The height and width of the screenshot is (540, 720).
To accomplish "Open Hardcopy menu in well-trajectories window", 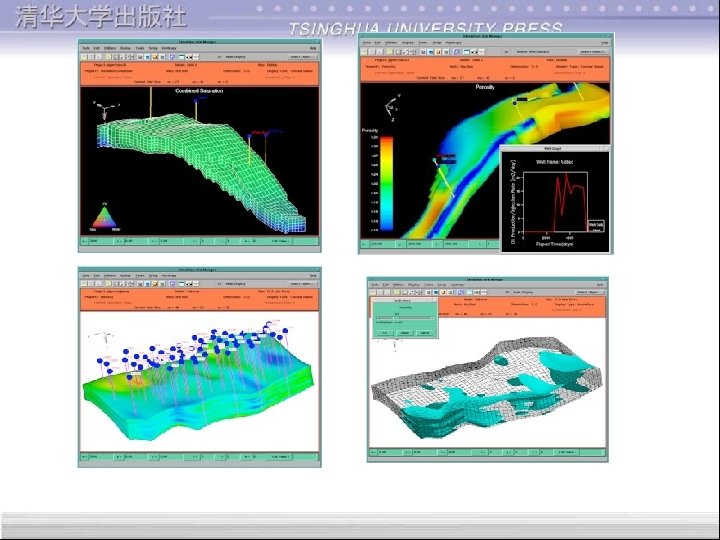I will pos(169,276).
